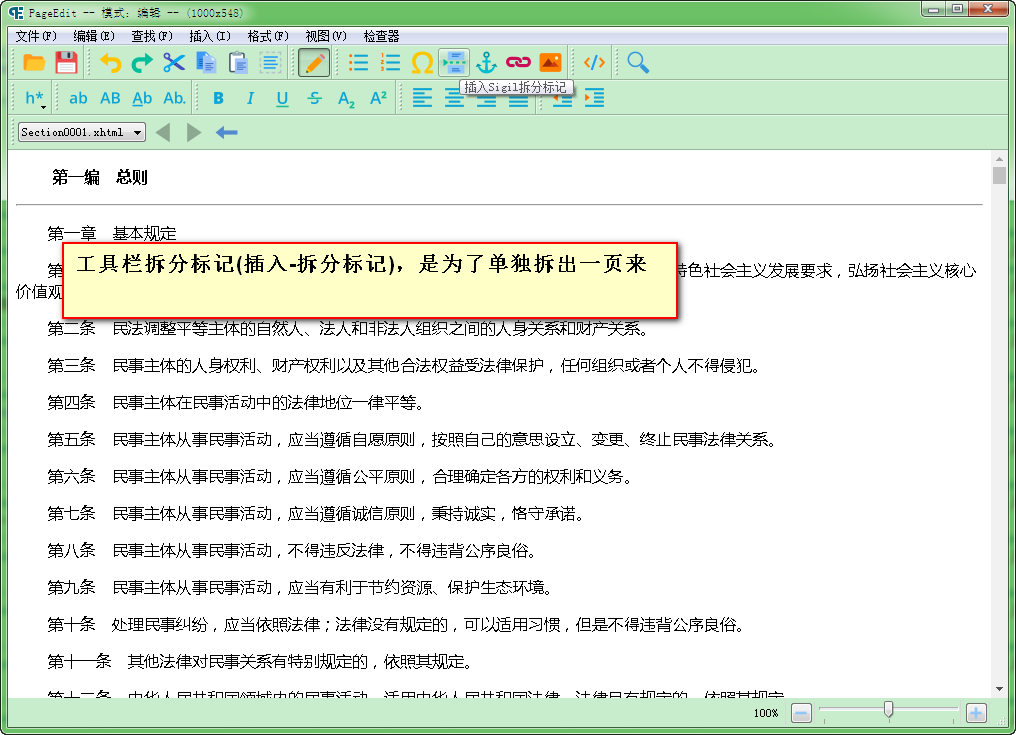Click the paragraph starting 第十条
Image resolution: width=1016 pixels, height=735 pixels.
coord(396,624)
